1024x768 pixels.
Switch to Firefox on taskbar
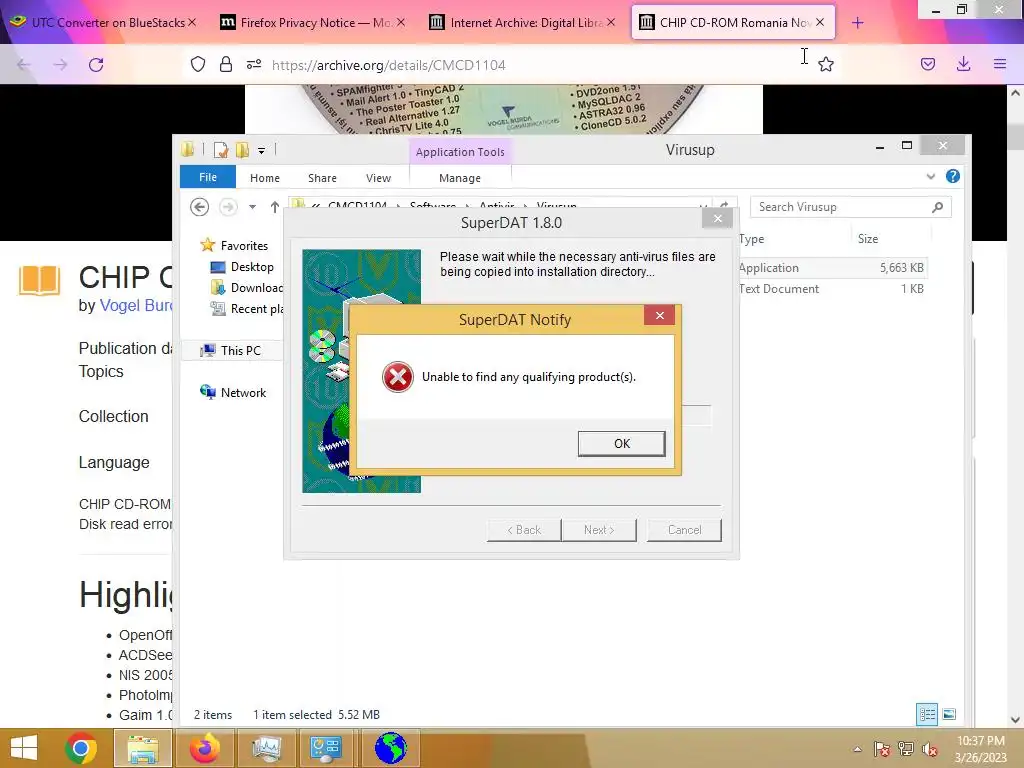204,748
